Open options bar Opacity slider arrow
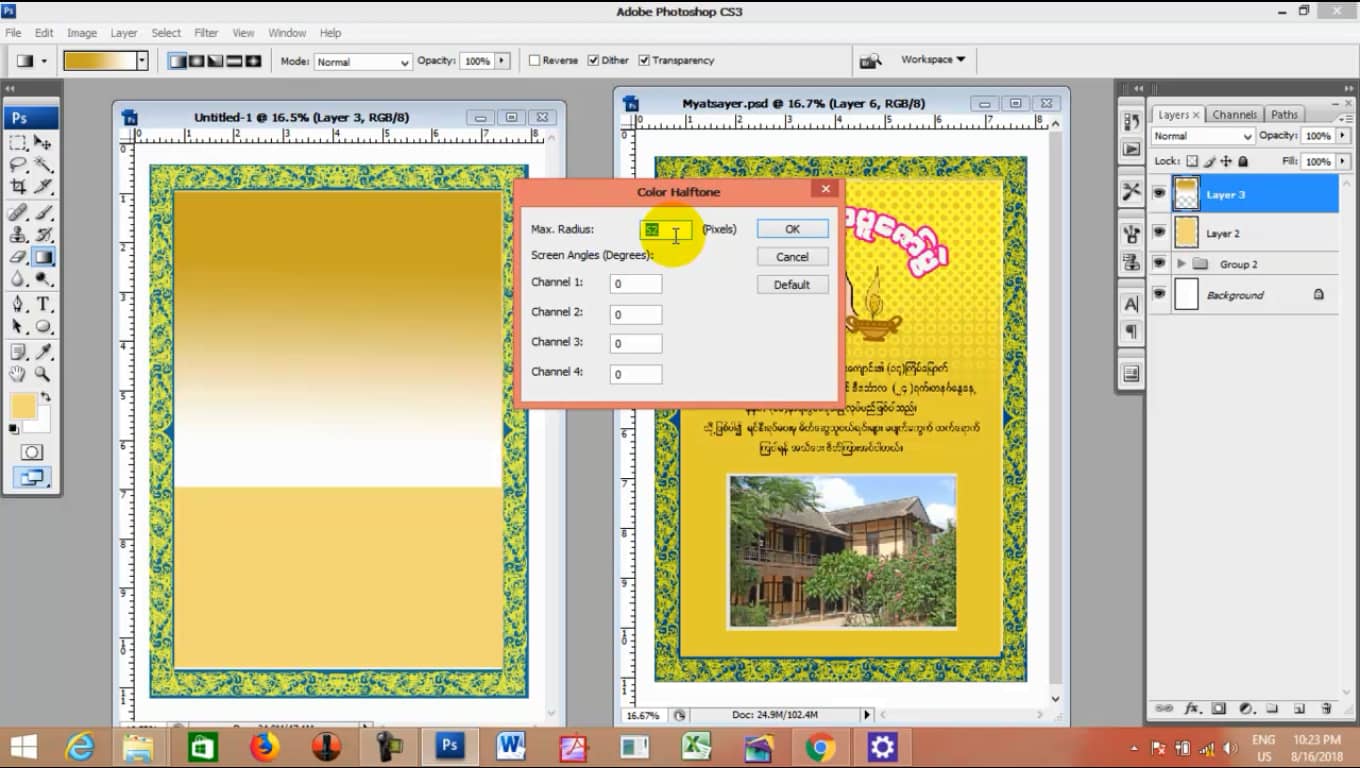This screenshot has height=768, width=1360. pyautogui.click(x=501, y=61)
